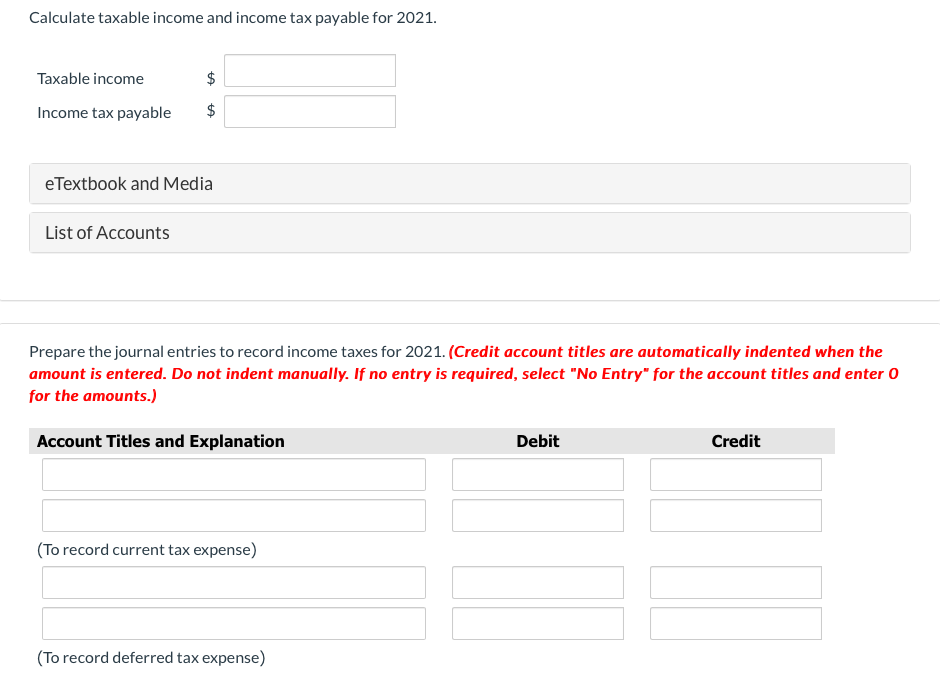Viewport: 940px width, 695px height.
Task: Expand the eTextbook and Media section
Action: pyautogui.click(x=470, y=183)
